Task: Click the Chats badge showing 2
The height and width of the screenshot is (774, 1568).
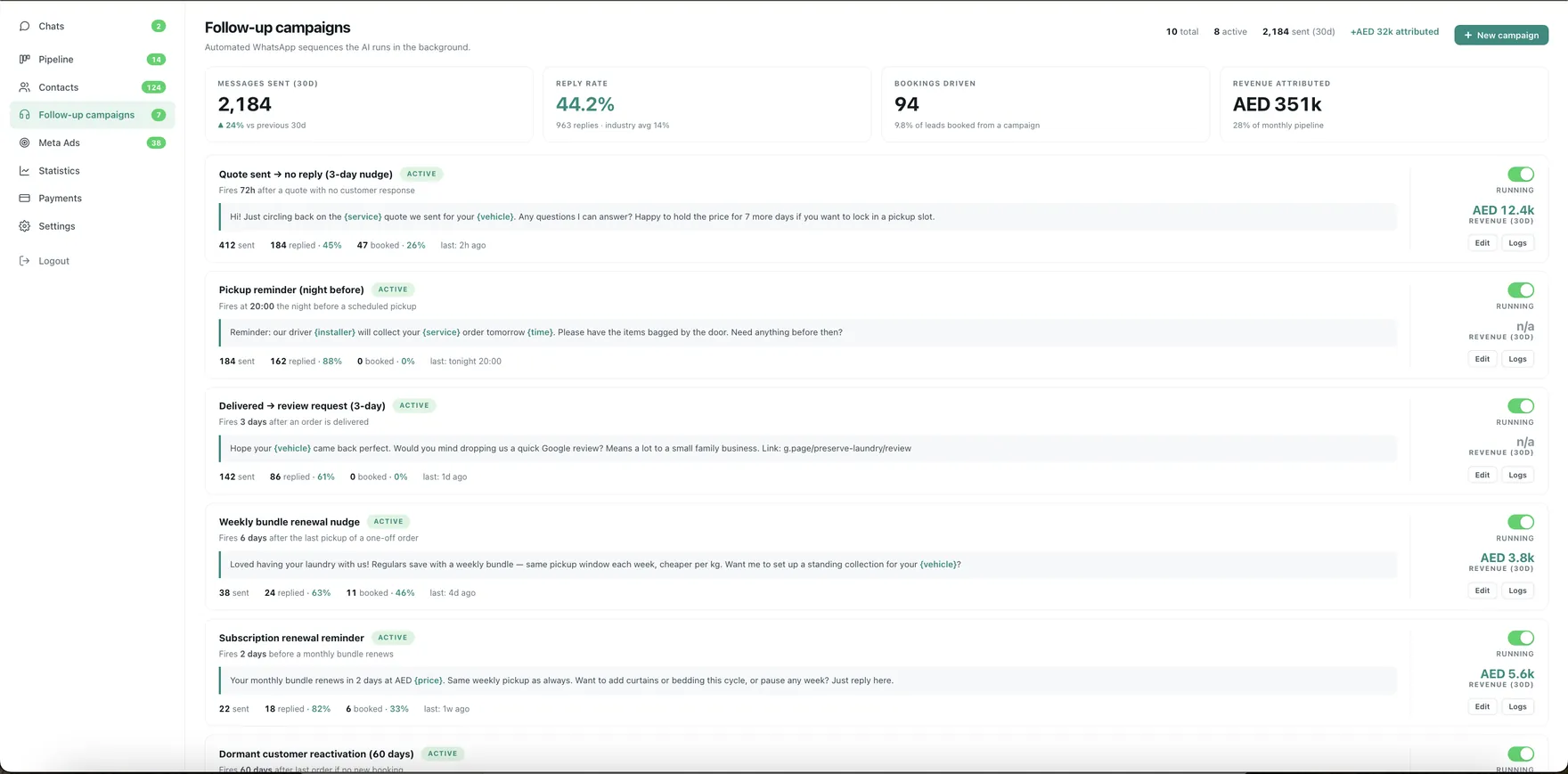Action: click(x=159, y=26)
